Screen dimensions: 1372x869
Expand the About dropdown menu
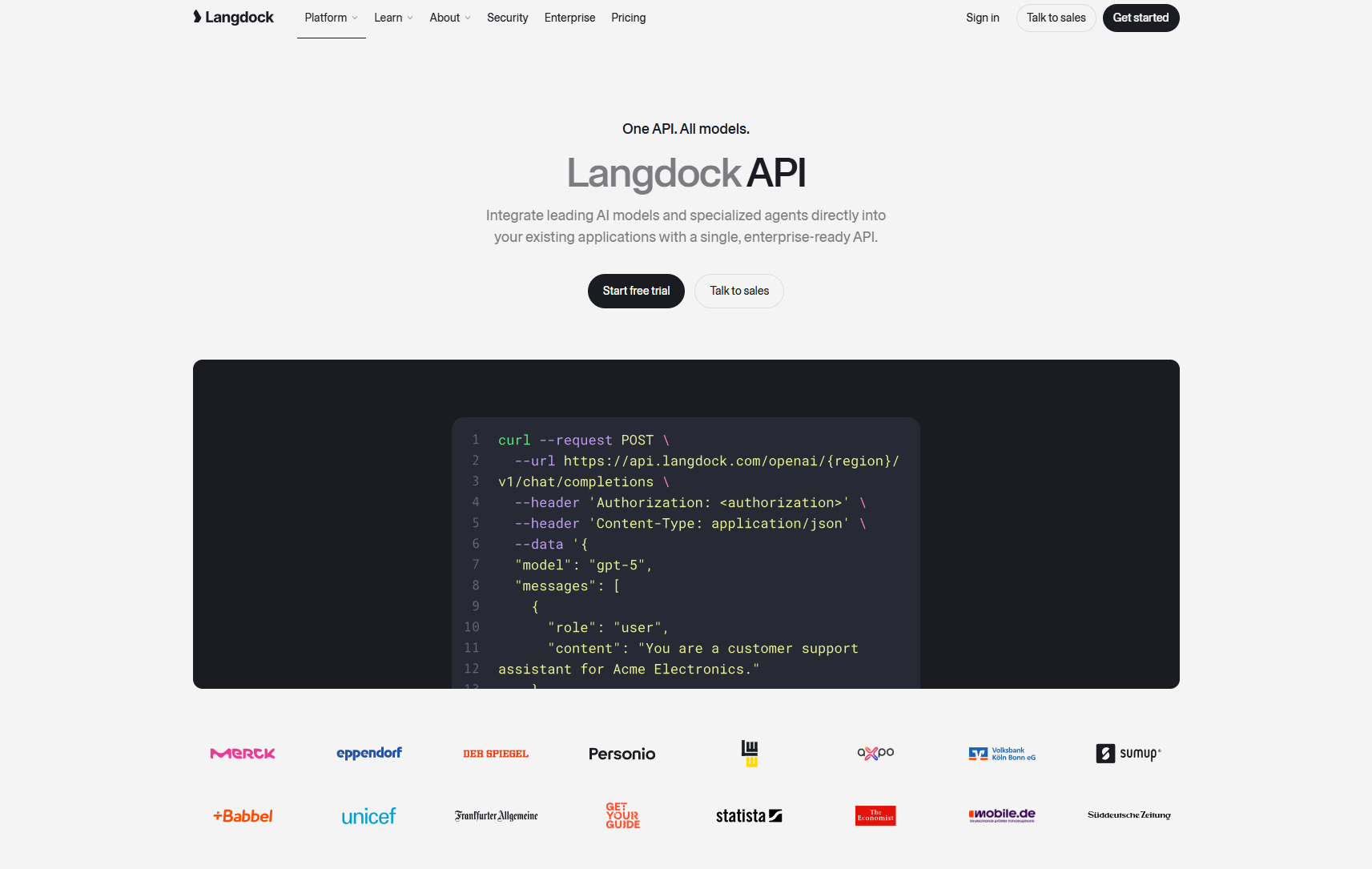[450, 18]
